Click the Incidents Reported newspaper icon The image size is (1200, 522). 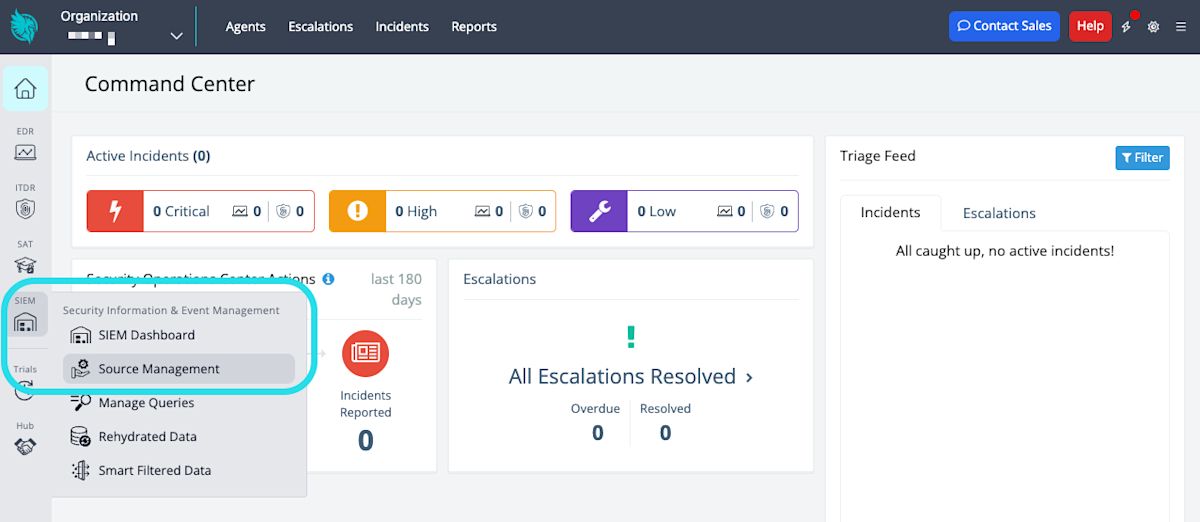pyautogui.click(x=365, y=353)
